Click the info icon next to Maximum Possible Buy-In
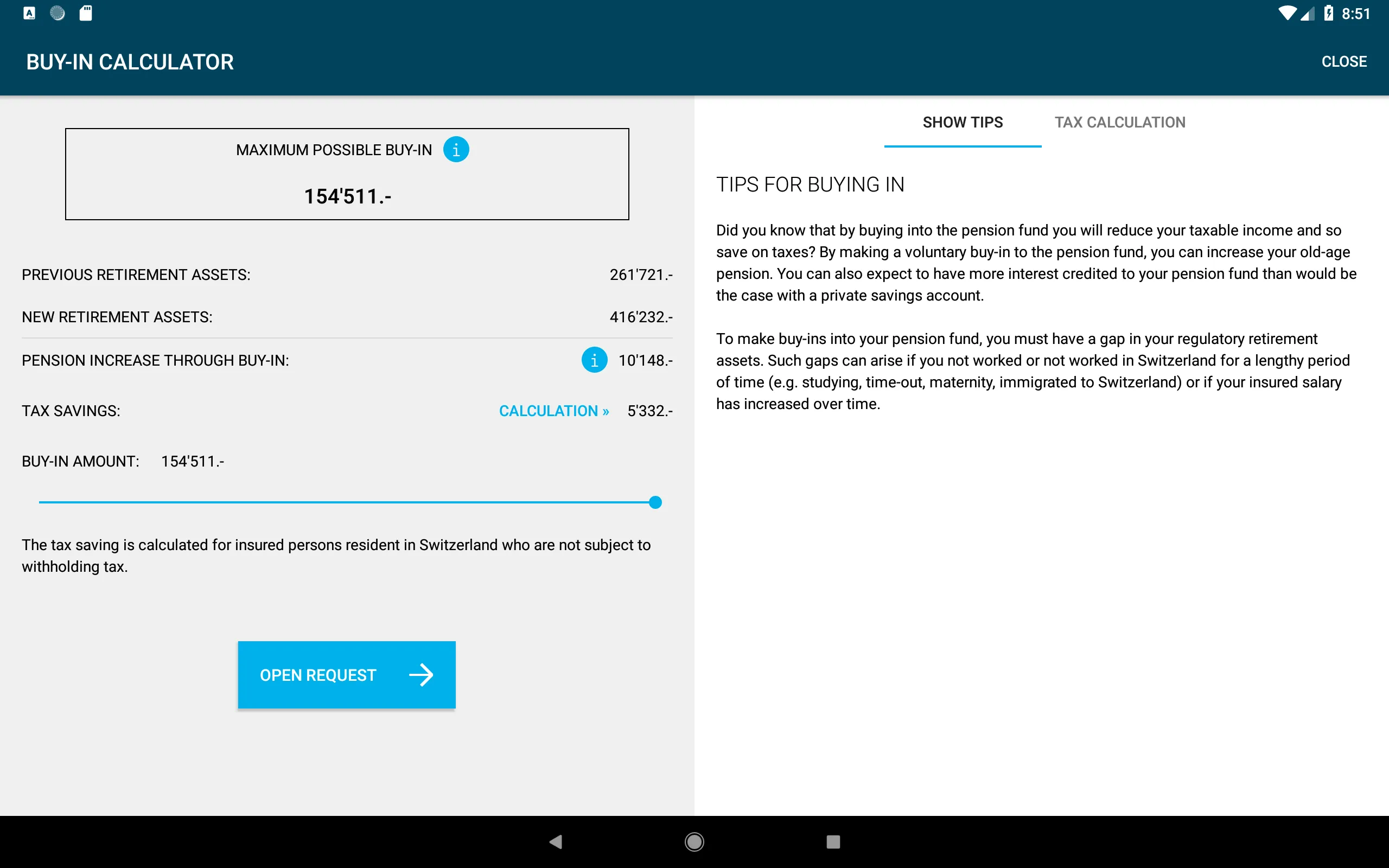Viewport: 1389px width, 868px height. click(455, 149)
